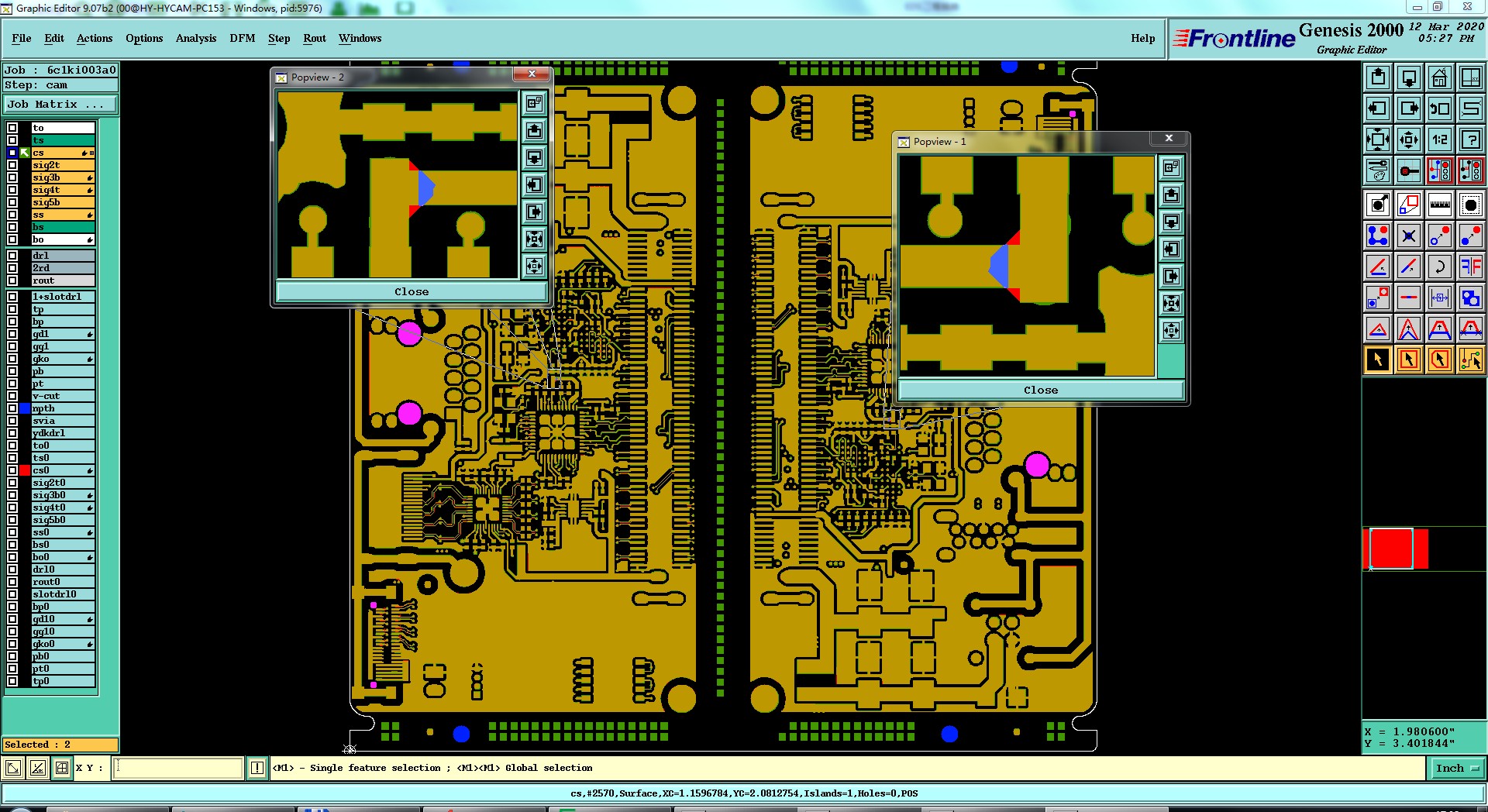Click the blue color swatch beside mpth

click(x=25, y=408)
